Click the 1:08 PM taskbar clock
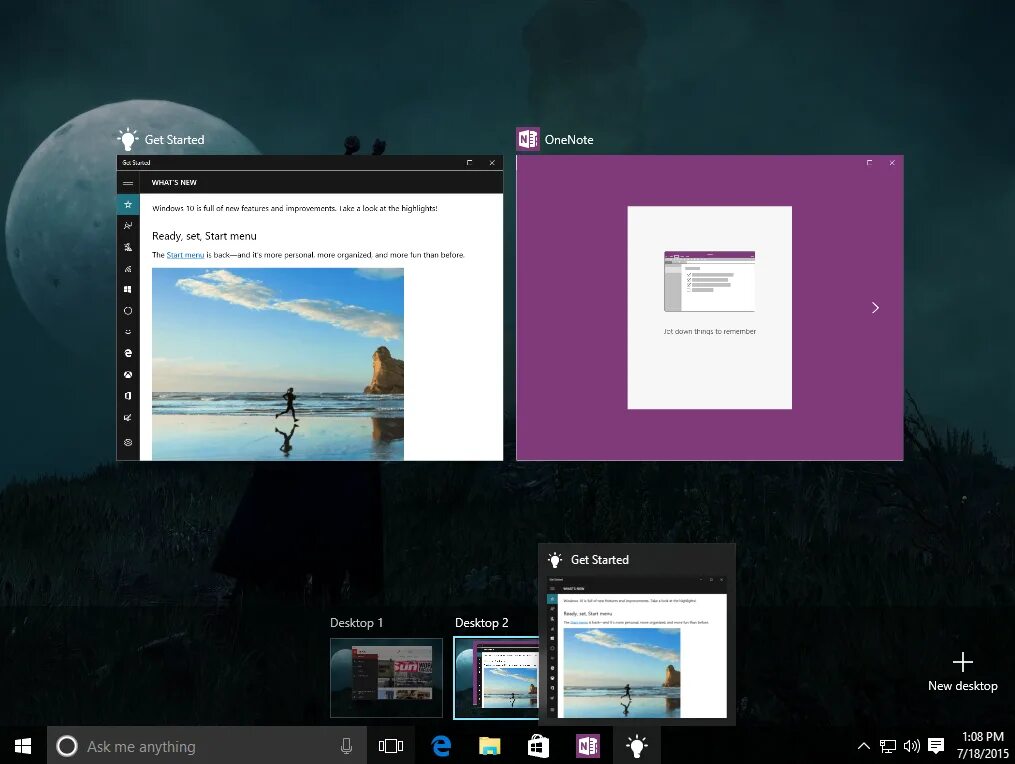Viewport: 1015px width, 764px height. pos(983,737)
